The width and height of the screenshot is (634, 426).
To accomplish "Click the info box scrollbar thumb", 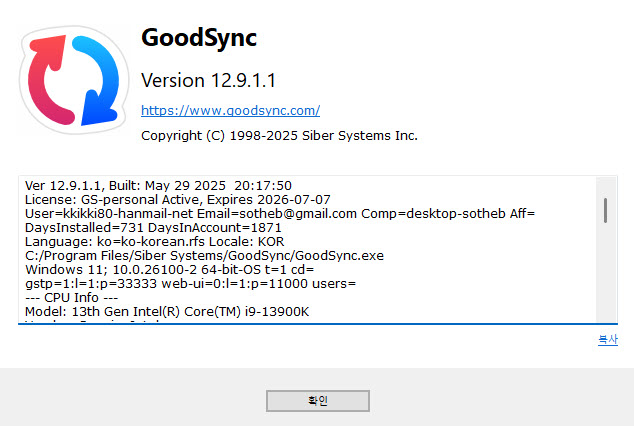I will click(605, 210).
